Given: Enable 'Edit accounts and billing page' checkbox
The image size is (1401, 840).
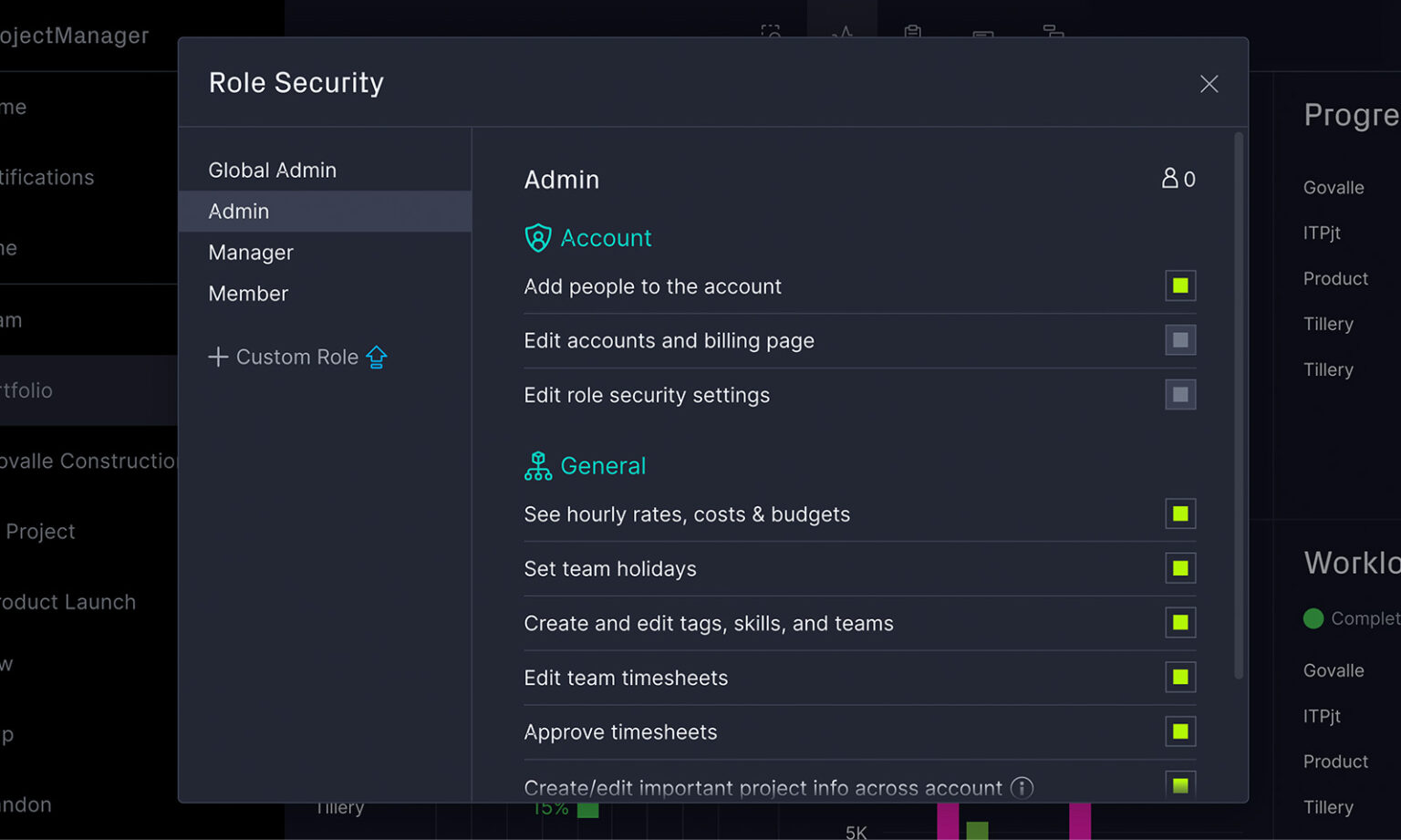Looking at the screenshot, I should (x=1180, y=340).
